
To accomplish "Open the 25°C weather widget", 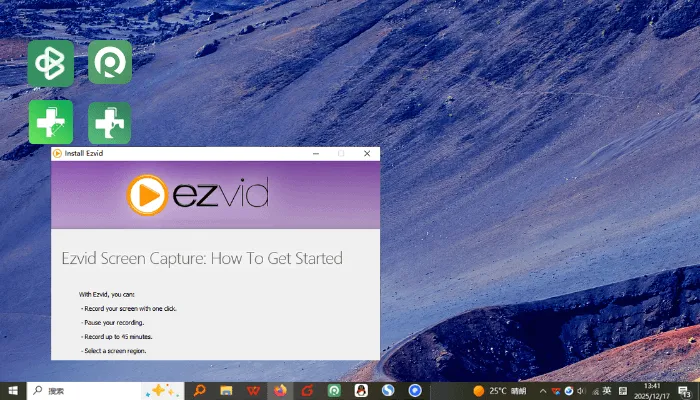I will click(x=500, y=391).
